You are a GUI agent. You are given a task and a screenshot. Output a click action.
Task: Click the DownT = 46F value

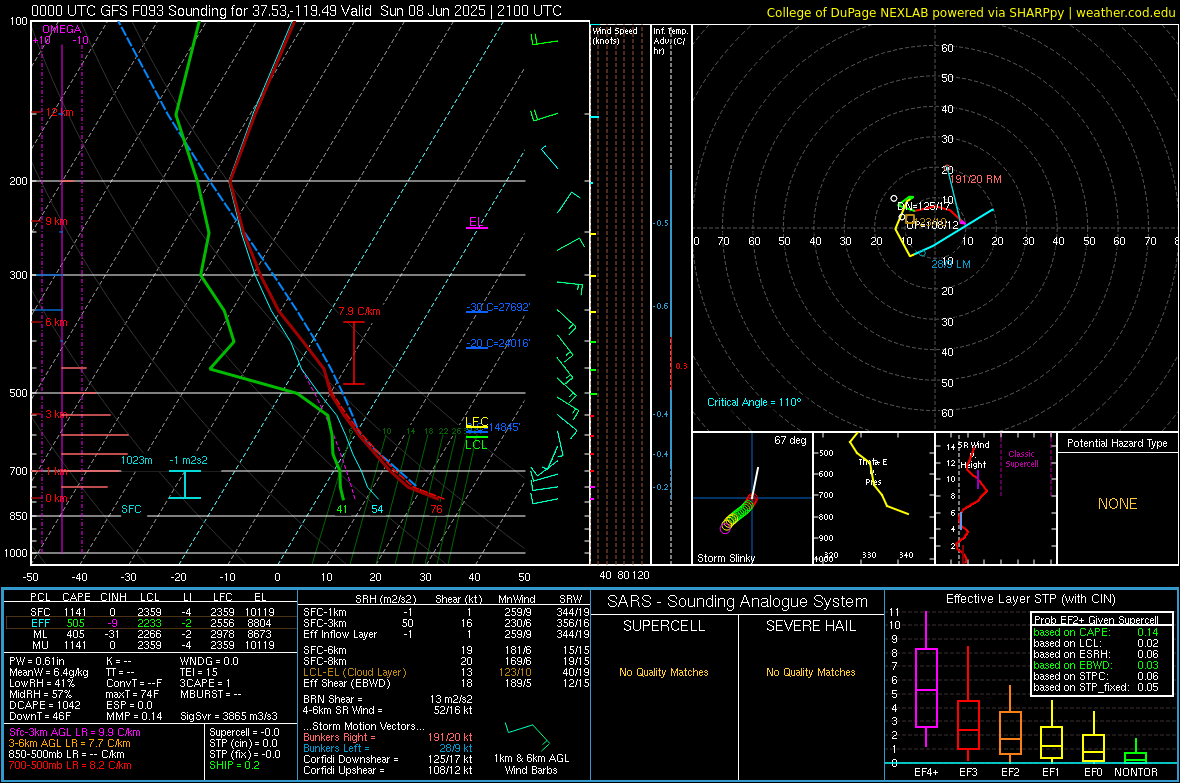(40, 717)
